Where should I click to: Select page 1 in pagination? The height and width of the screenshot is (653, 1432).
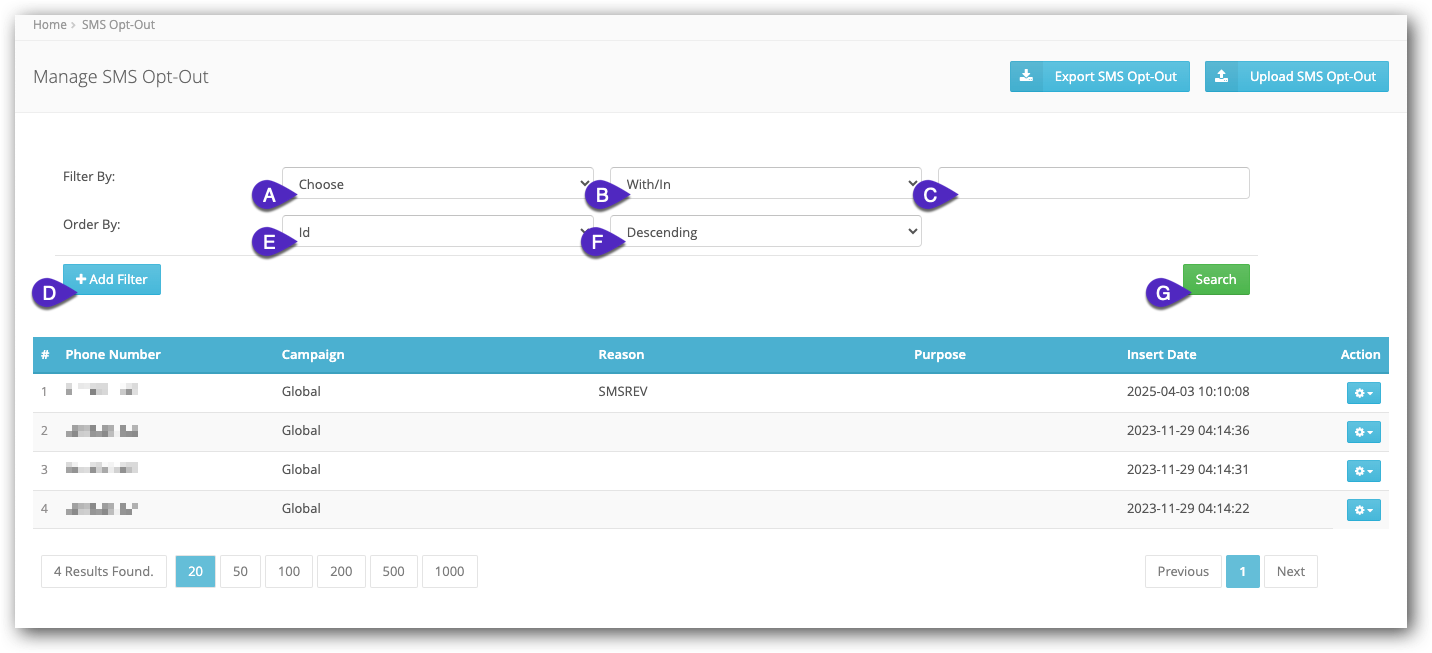(x=1242, y=571)
